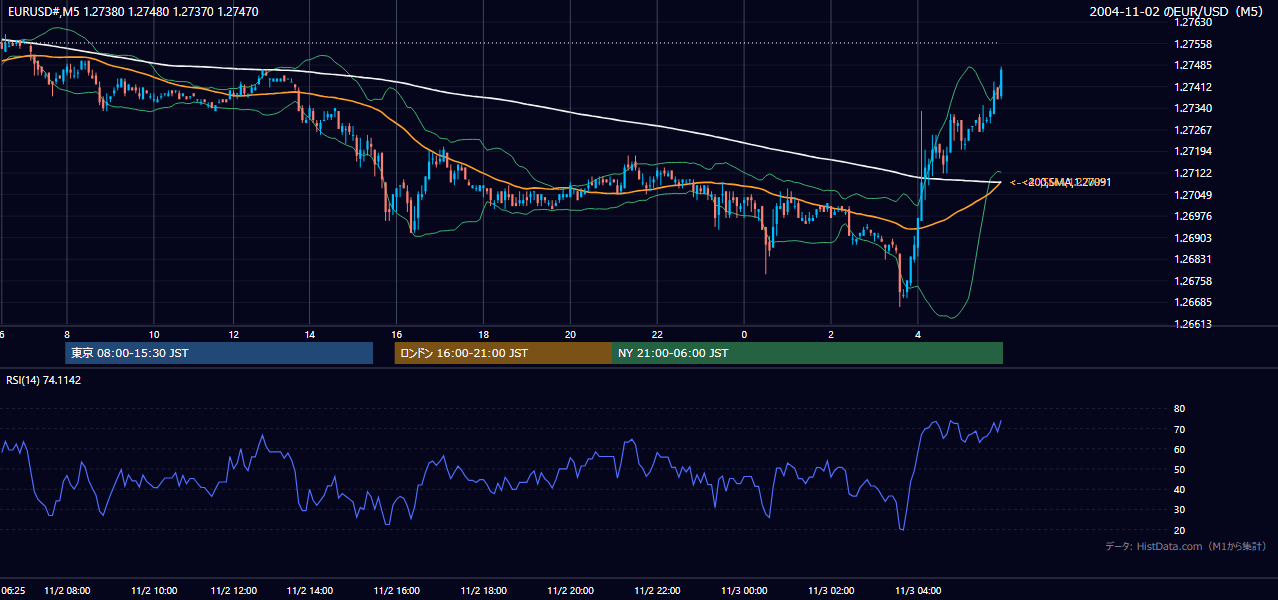
Task: Click the NY 21:00-06:00 JST session bar
Action: (807, 353)
